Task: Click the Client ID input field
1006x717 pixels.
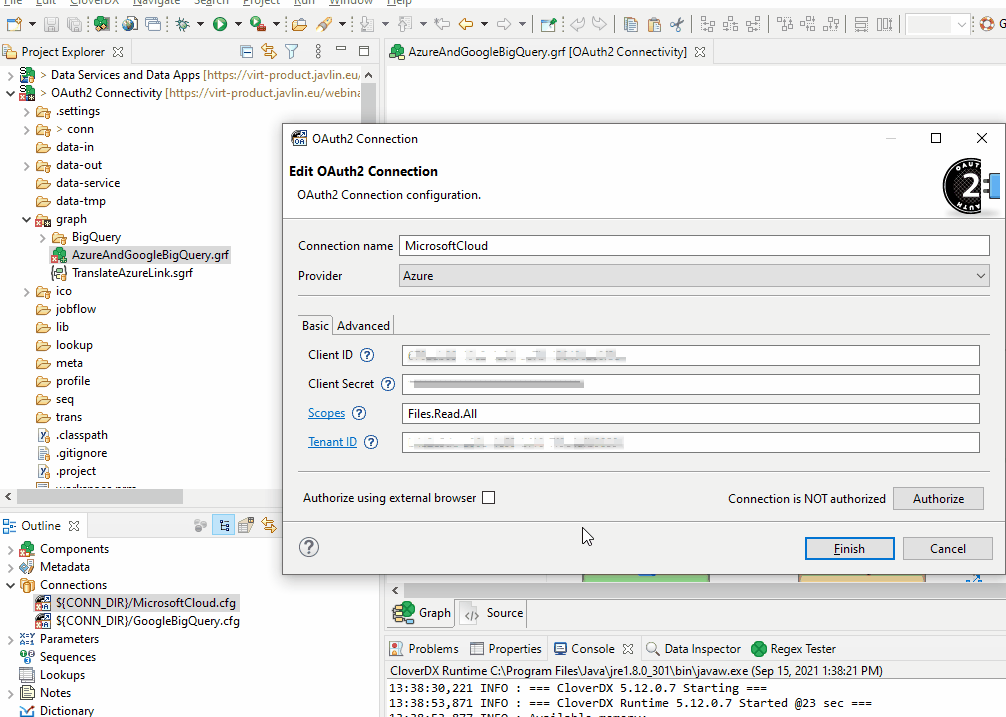Action: 690,355
